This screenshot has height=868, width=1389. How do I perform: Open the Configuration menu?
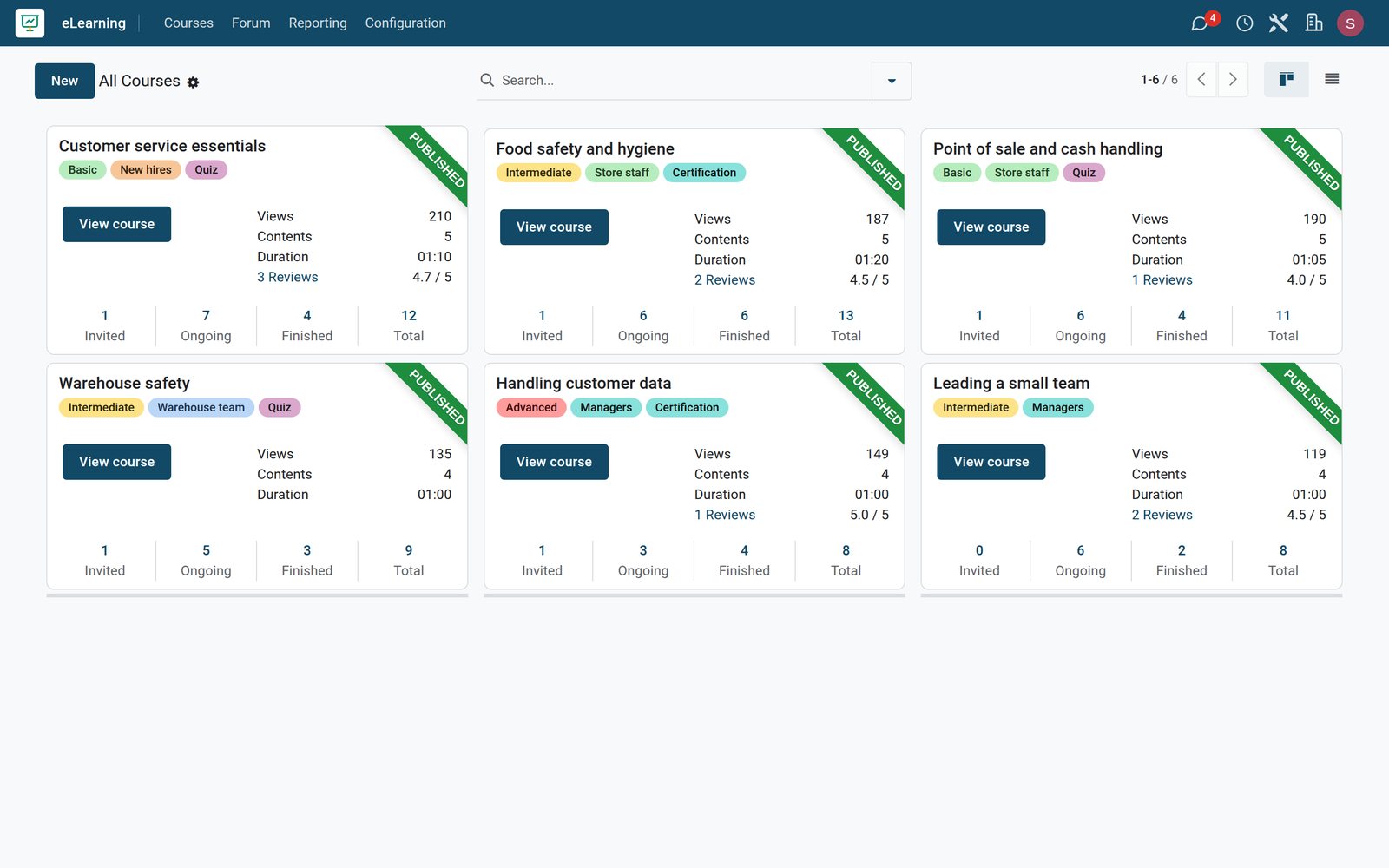pyautogui.click(x=405, y=23)
